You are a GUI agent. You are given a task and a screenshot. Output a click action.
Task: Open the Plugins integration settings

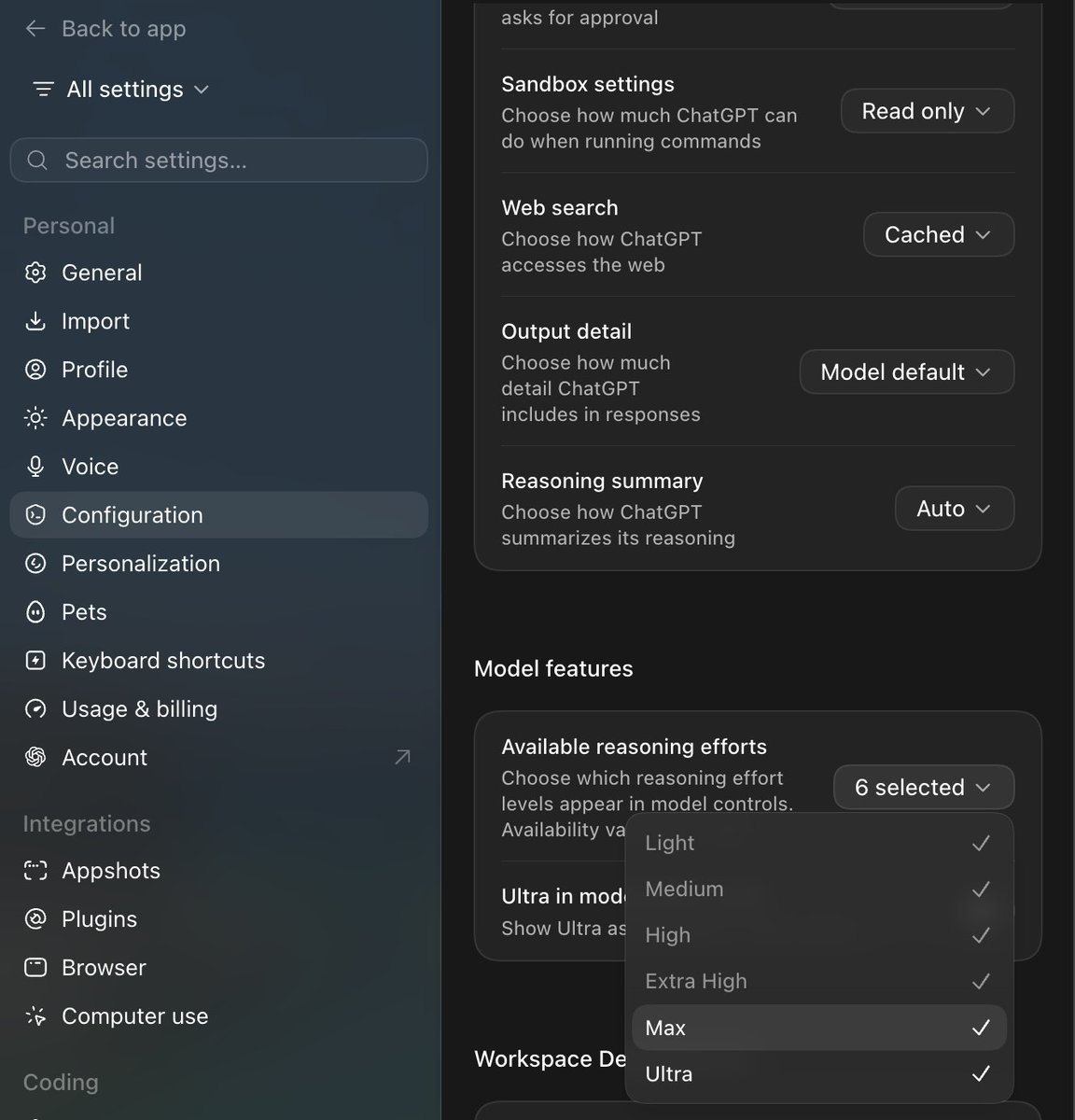coord(218,919)
